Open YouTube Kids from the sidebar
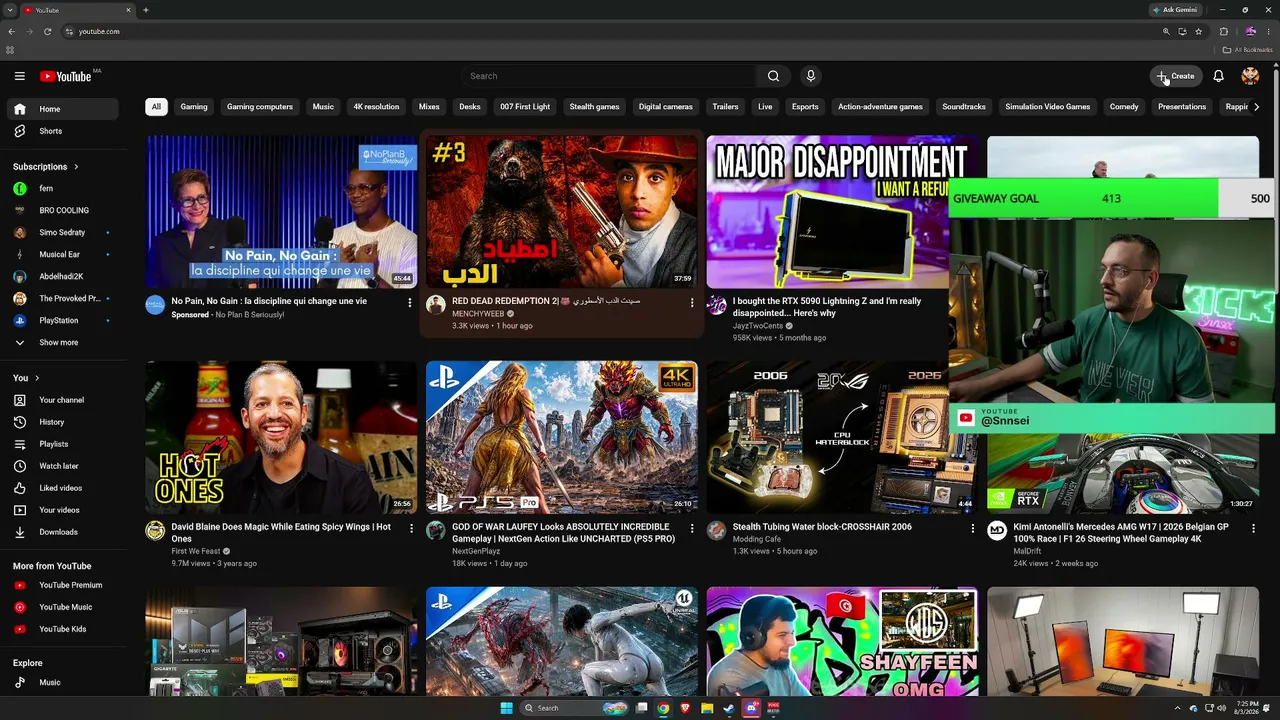 [x=61, y=629]
